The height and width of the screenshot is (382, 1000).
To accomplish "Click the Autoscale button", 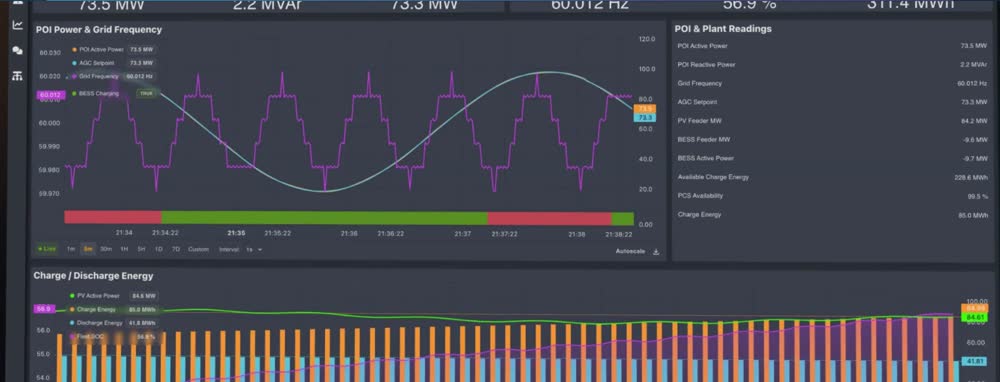I will pyautogui.click(x=630, y=252).
